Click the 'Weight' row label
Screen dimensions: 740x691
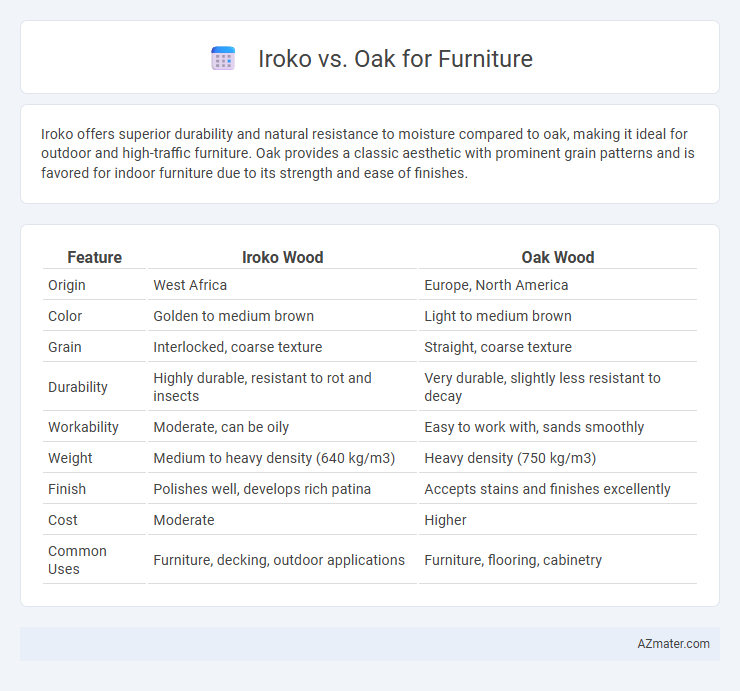70,458
